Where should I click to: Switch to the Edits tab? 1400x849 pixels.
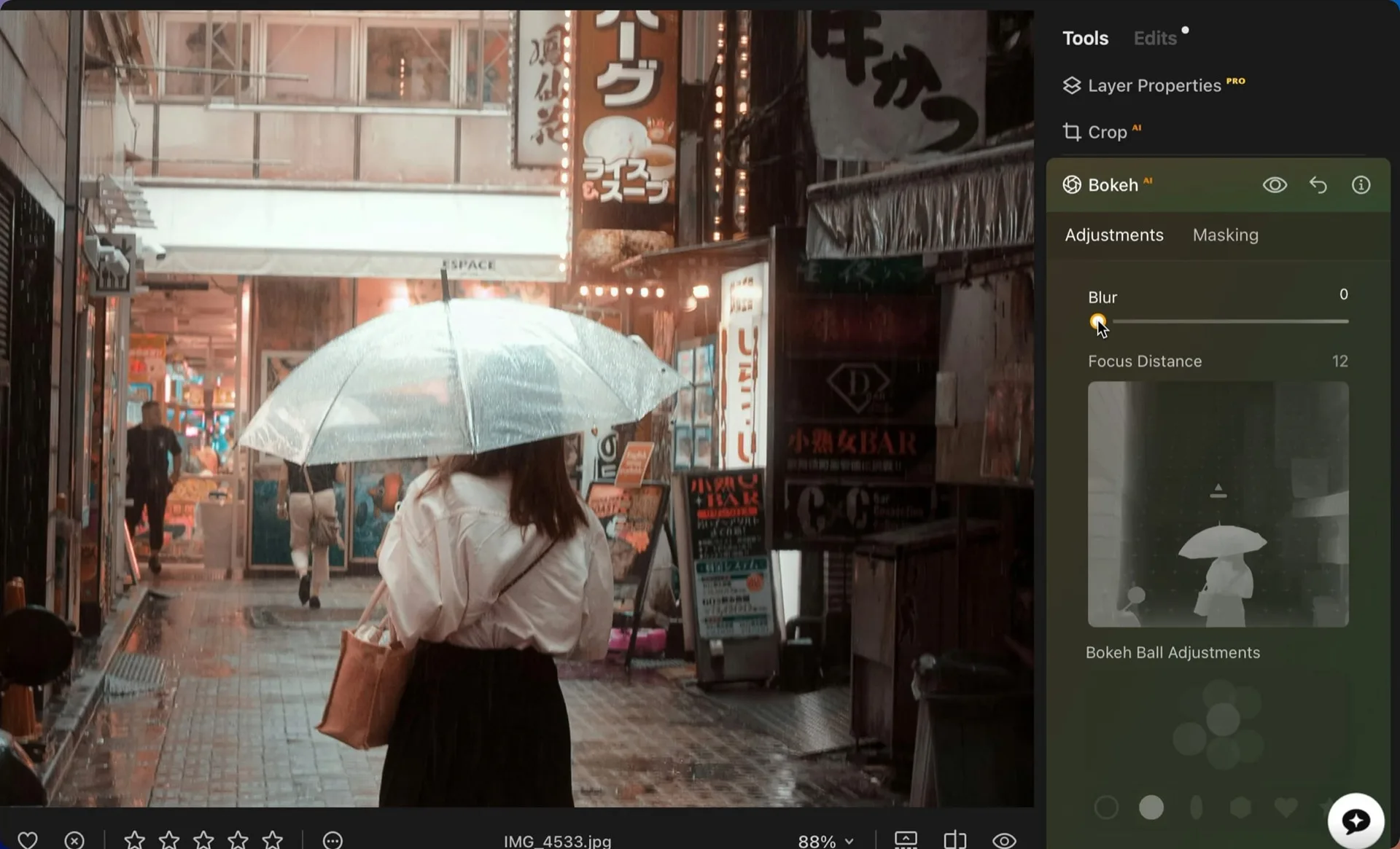(1155, 38)
